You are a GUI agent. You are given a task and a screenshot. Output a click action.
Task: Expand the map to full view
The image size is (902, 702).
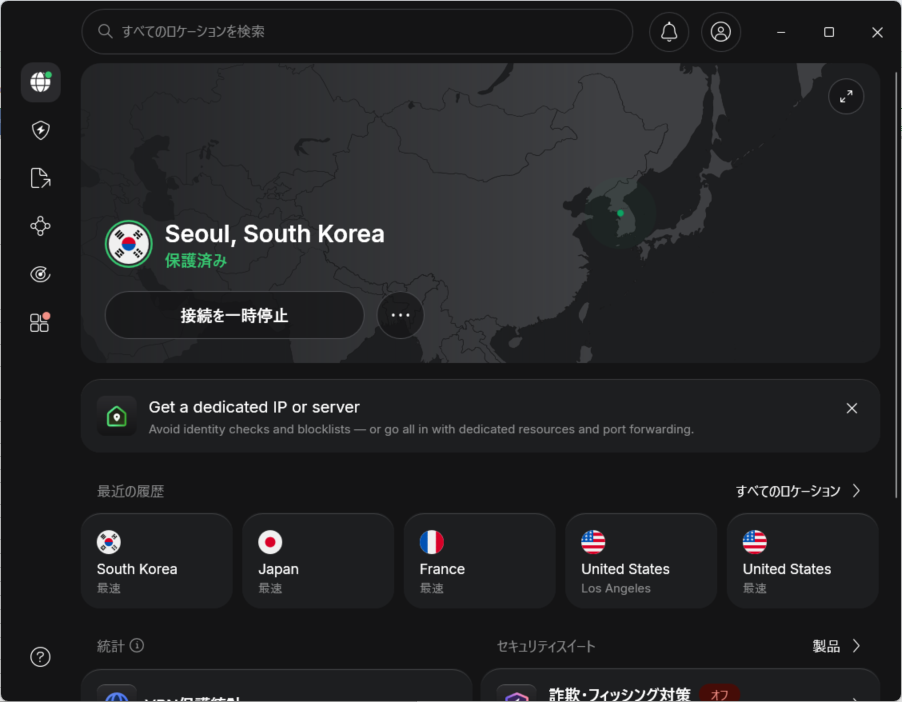[x=846, y=97]
